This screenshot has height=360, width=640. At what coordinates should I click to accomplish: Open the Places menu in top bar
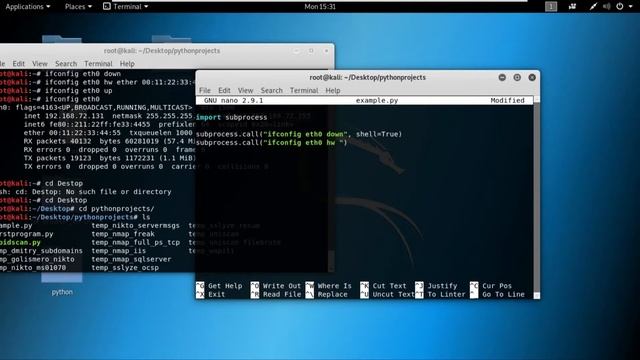[78, 7]
